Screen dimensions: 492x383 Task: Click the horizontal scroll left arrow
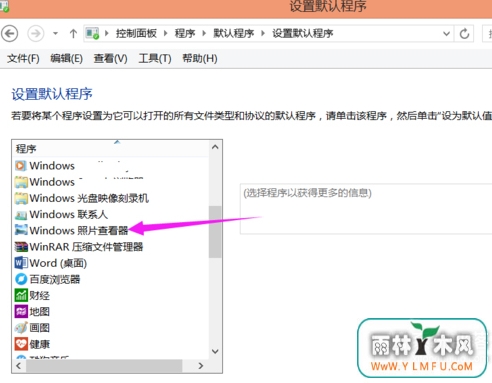coord(19,366)
